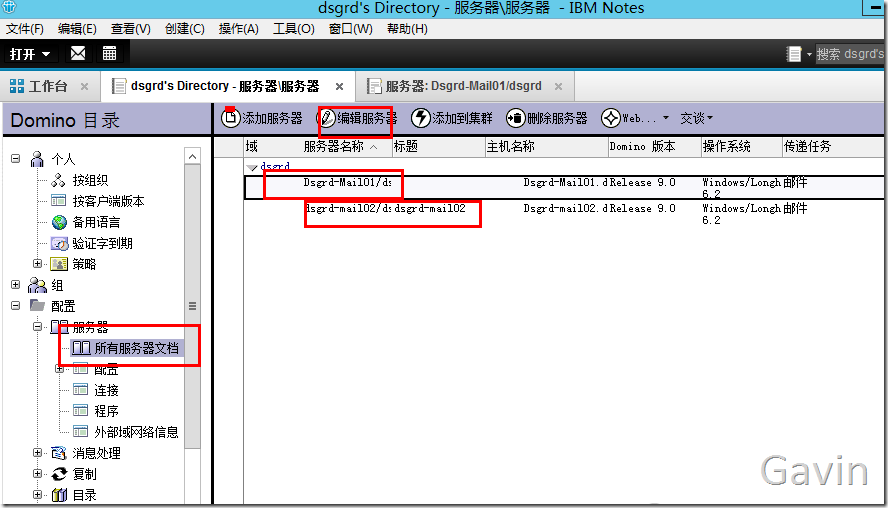Select the 外部域网络信息 view icon
The height and width of the screenshot is (508, 888).
point(80,432)
